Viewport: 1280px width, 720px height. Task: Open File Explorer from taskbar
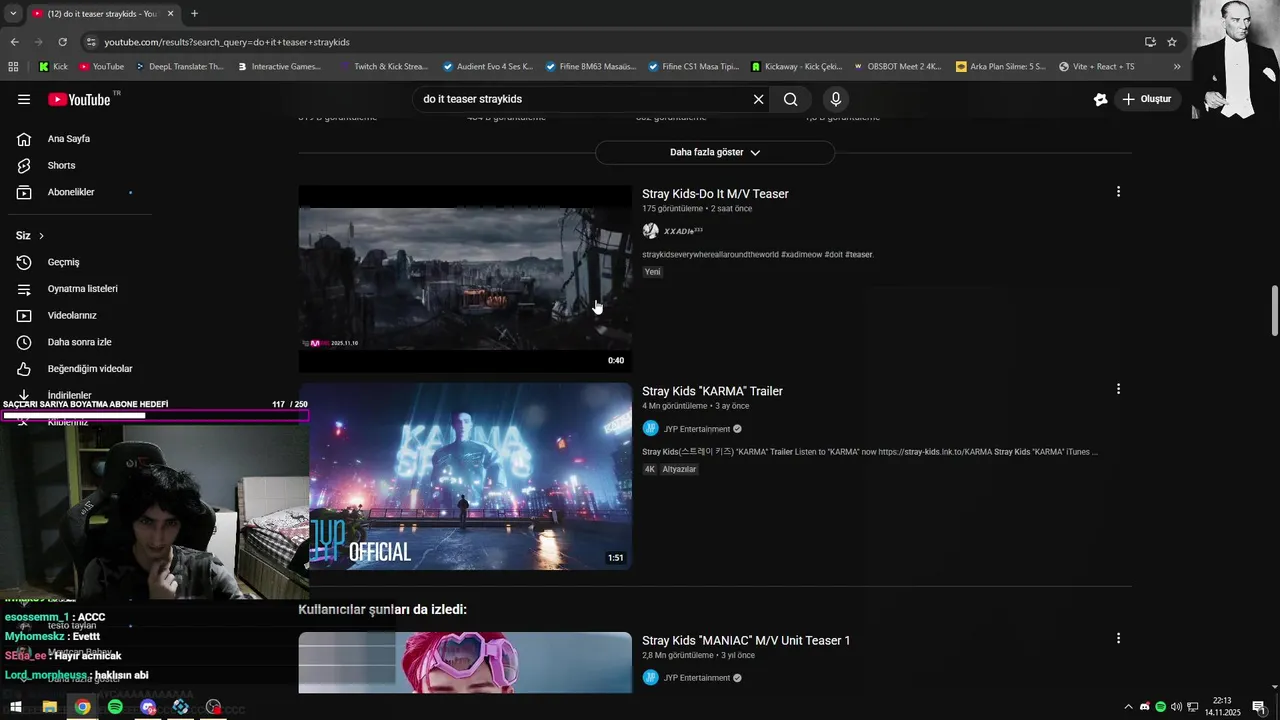pyautogui.click(x=49, y=707)
